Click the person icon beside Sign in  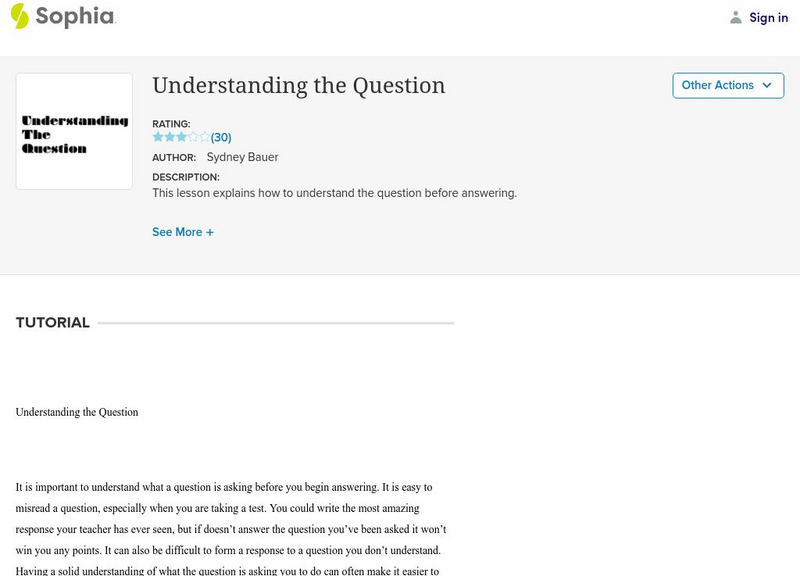click(x=736, y=18)
